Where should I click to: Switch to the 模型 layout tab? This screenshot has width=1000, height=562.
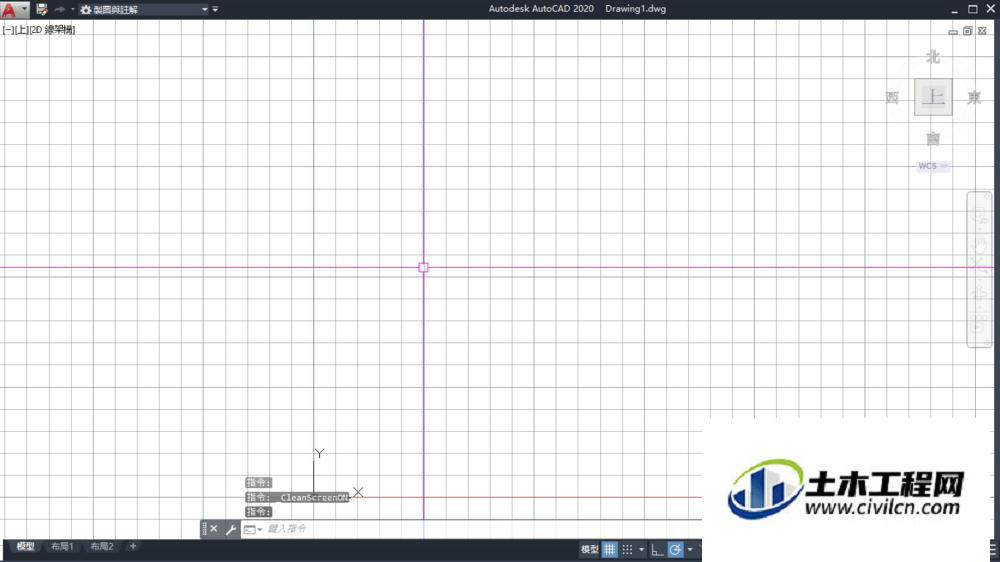26,547
